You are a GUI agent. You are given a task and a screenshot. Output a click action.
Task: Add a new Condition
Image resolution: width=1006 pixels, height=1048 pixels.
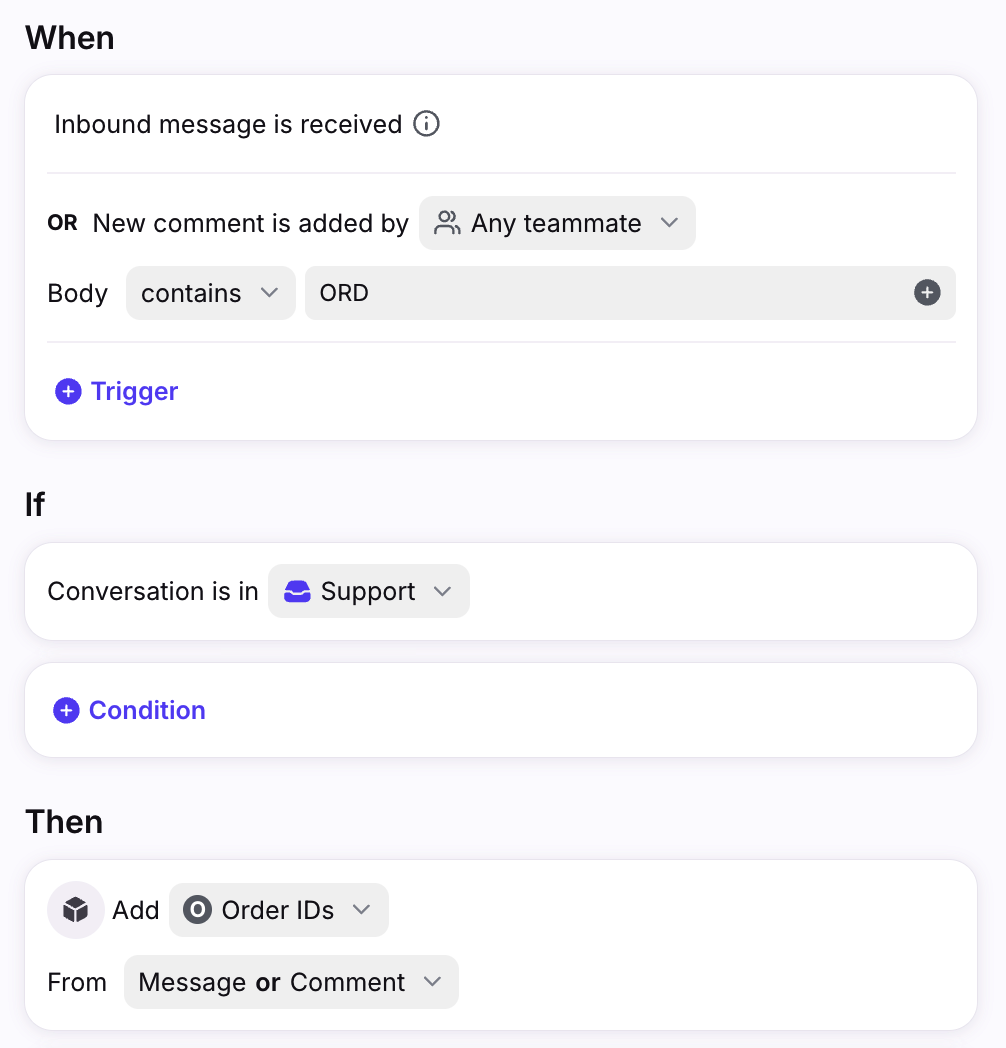tap(129, 710)
